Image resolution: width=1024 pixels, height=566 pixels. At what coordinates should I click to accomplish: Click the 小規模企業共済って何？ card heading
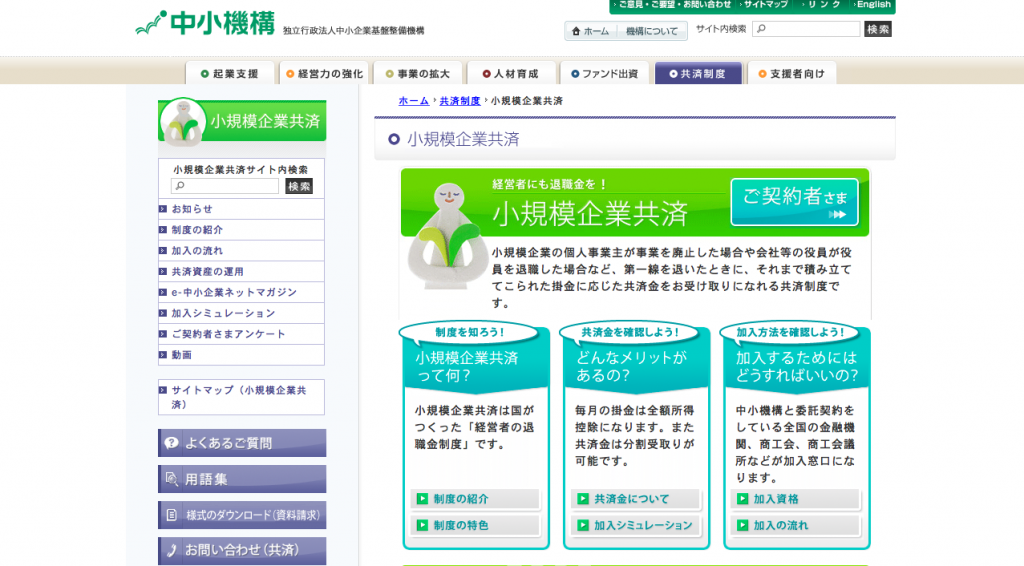coord(467,366)
